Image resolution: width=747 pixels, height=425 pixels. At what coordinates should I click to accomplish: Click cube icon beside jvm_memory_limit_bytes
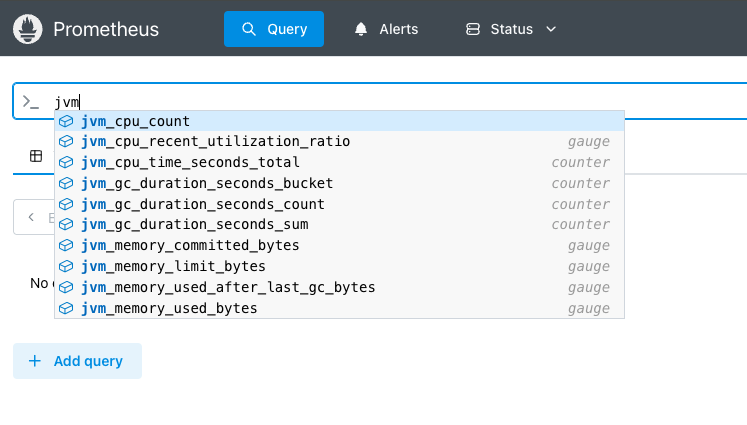coord(66,266)
